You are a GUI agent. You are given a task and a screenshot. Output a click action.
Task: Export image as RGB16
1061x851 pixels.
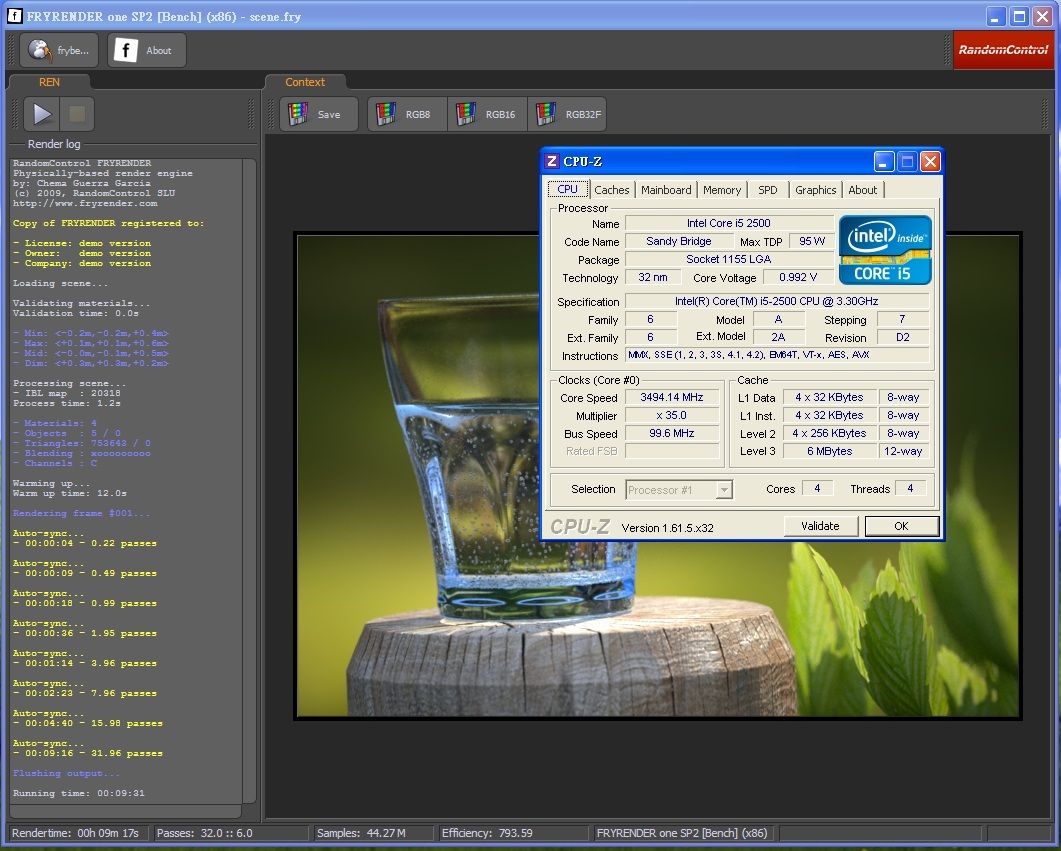point(487,114)
